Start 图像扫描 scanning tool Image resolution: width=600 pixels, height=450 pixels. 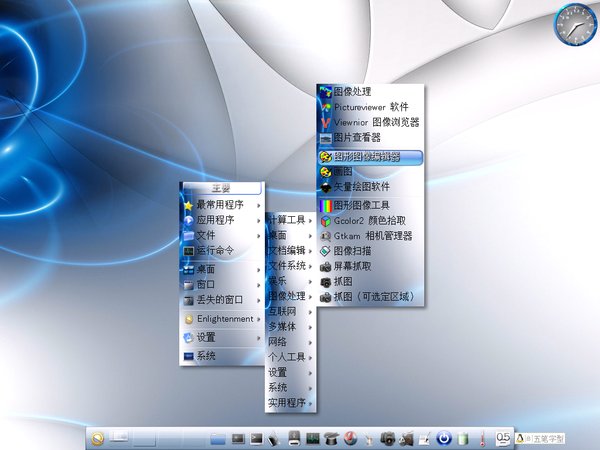click(x=355, y=251)
